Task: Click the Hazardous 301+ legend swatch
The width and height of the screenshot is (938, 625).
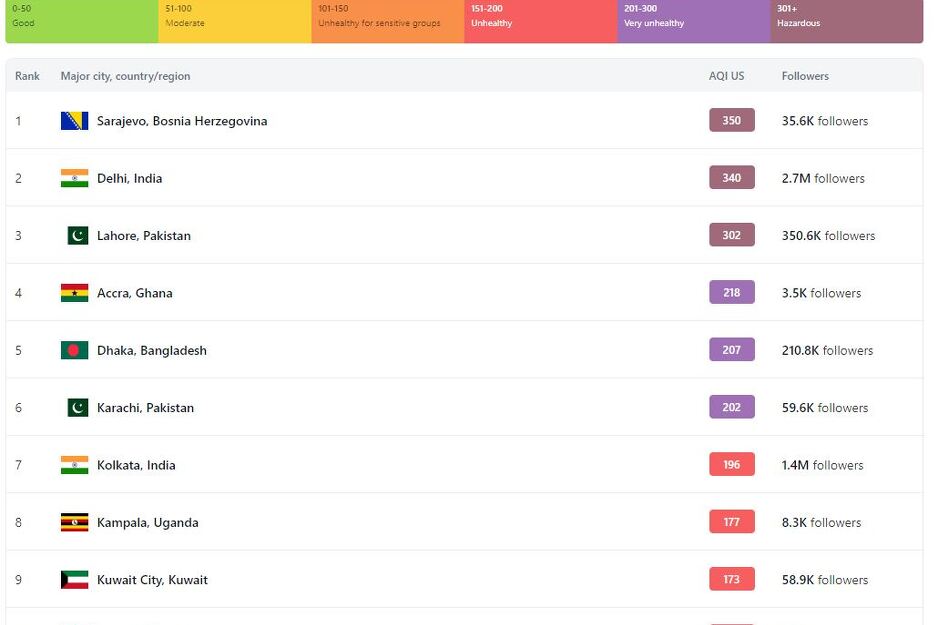Action: 846,21
